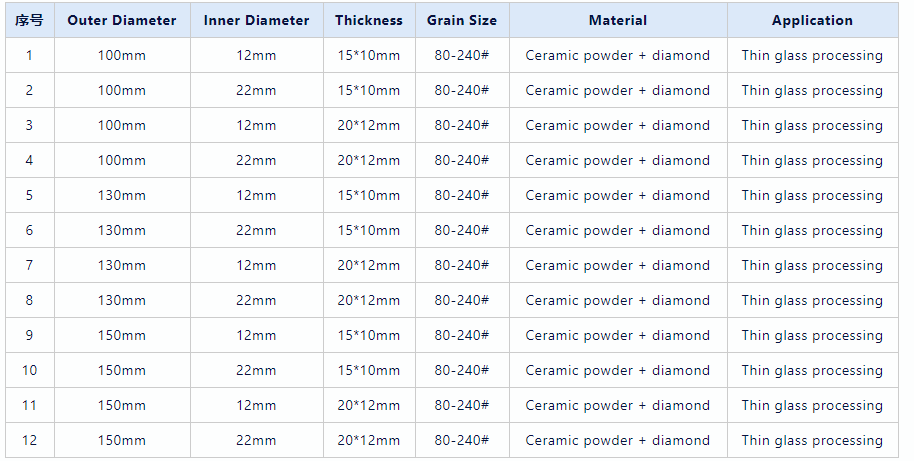Viewport: 914px width, 461px height.
Task: Click the 20*12mm thickness in row 12
Action: point(369,440)
